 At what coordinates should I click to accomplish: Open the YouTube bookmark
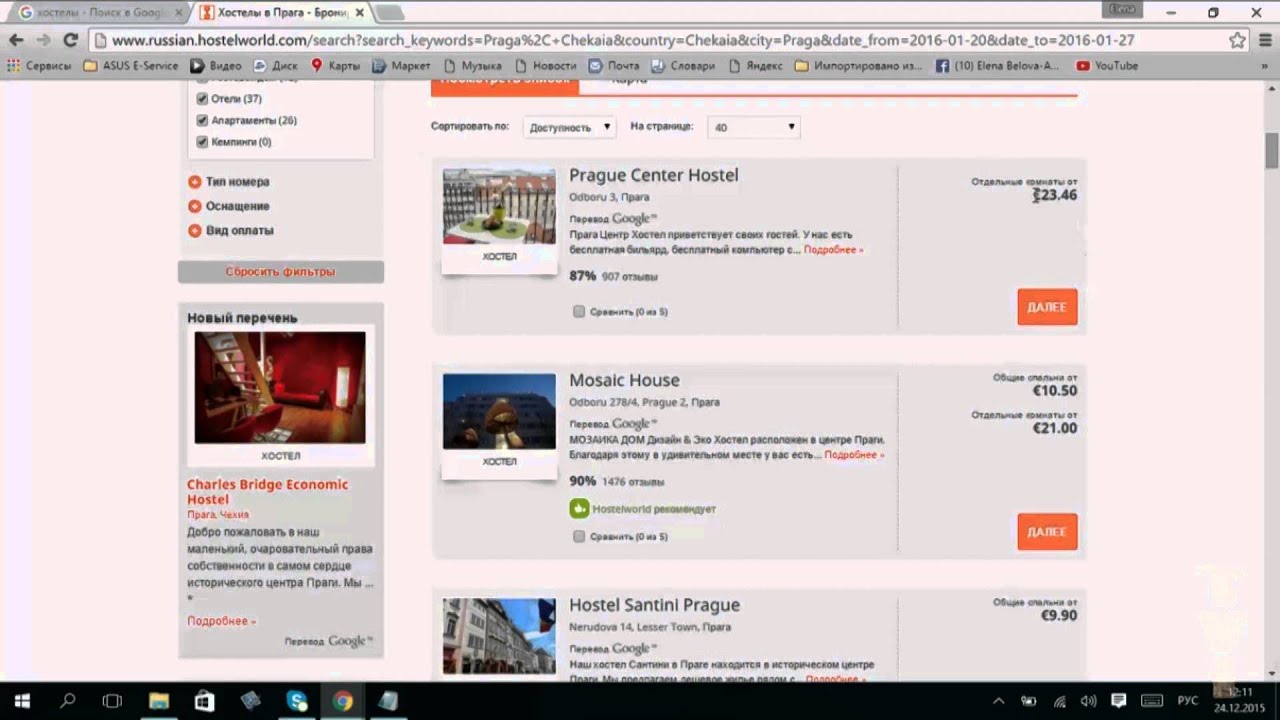(x=1107, y=66)
